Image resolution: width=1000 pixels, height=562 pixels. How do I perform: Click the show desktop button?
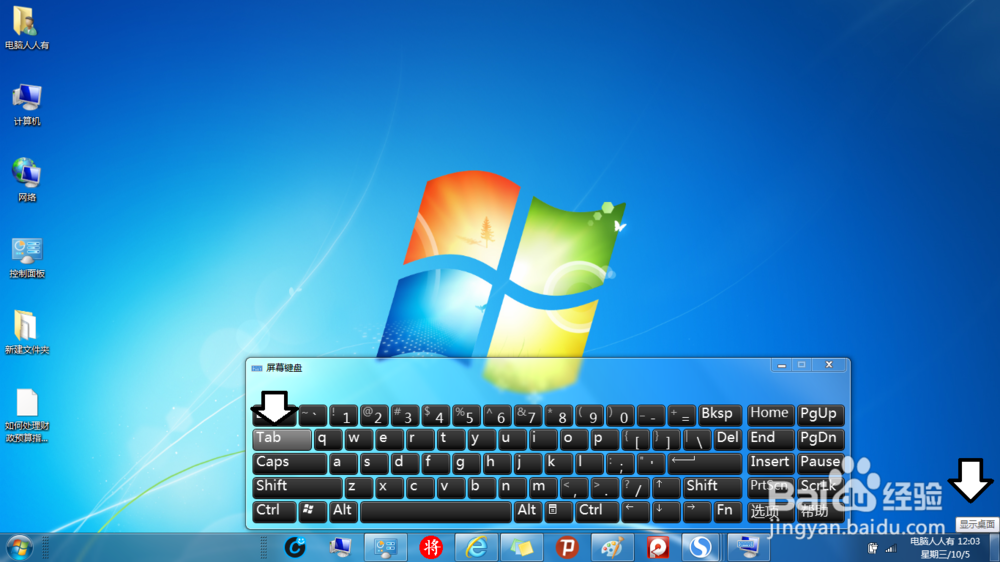pos(994,548)
